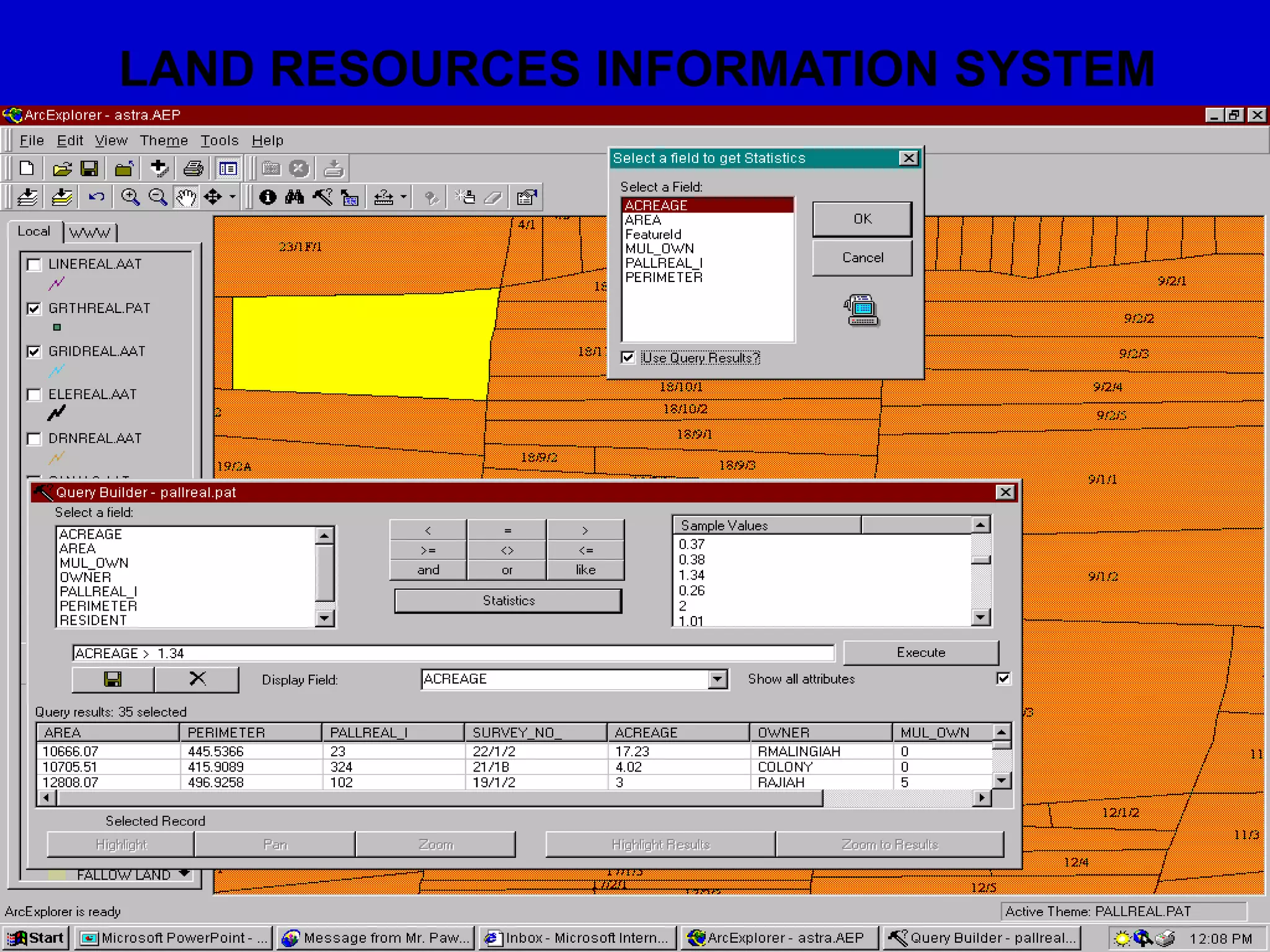Select the Zoom In magnifier tool
Image resolution: width=1270 pixels, height=952 pixels.
click(x=130, y=198)
